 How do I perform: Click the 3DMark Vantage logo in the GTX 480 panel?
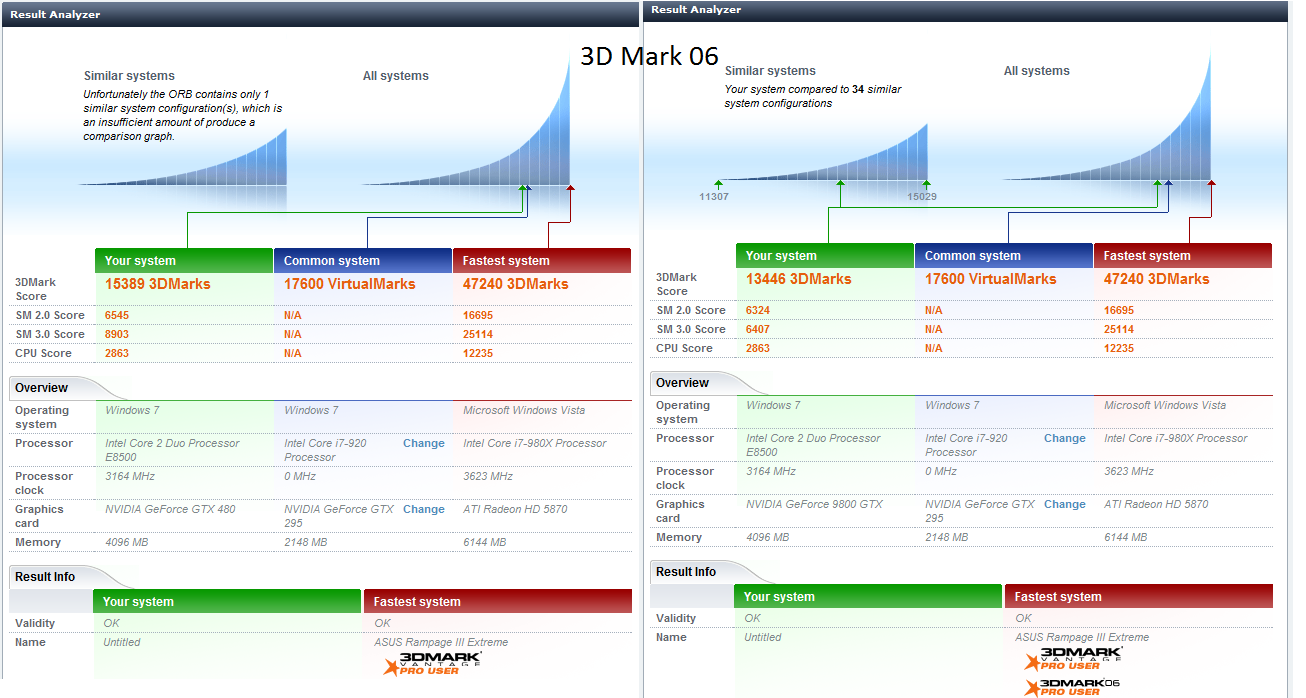(x=432, y=663)
